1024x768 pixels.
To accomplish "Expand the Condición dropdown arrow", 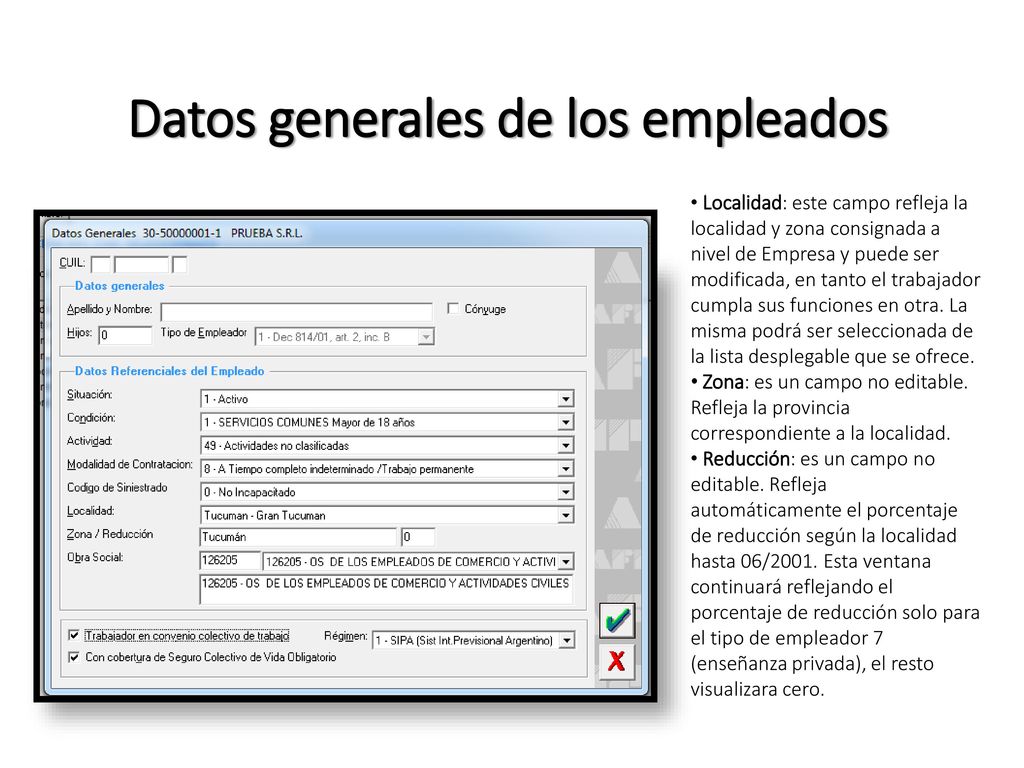I will click(x=566, y=423).
